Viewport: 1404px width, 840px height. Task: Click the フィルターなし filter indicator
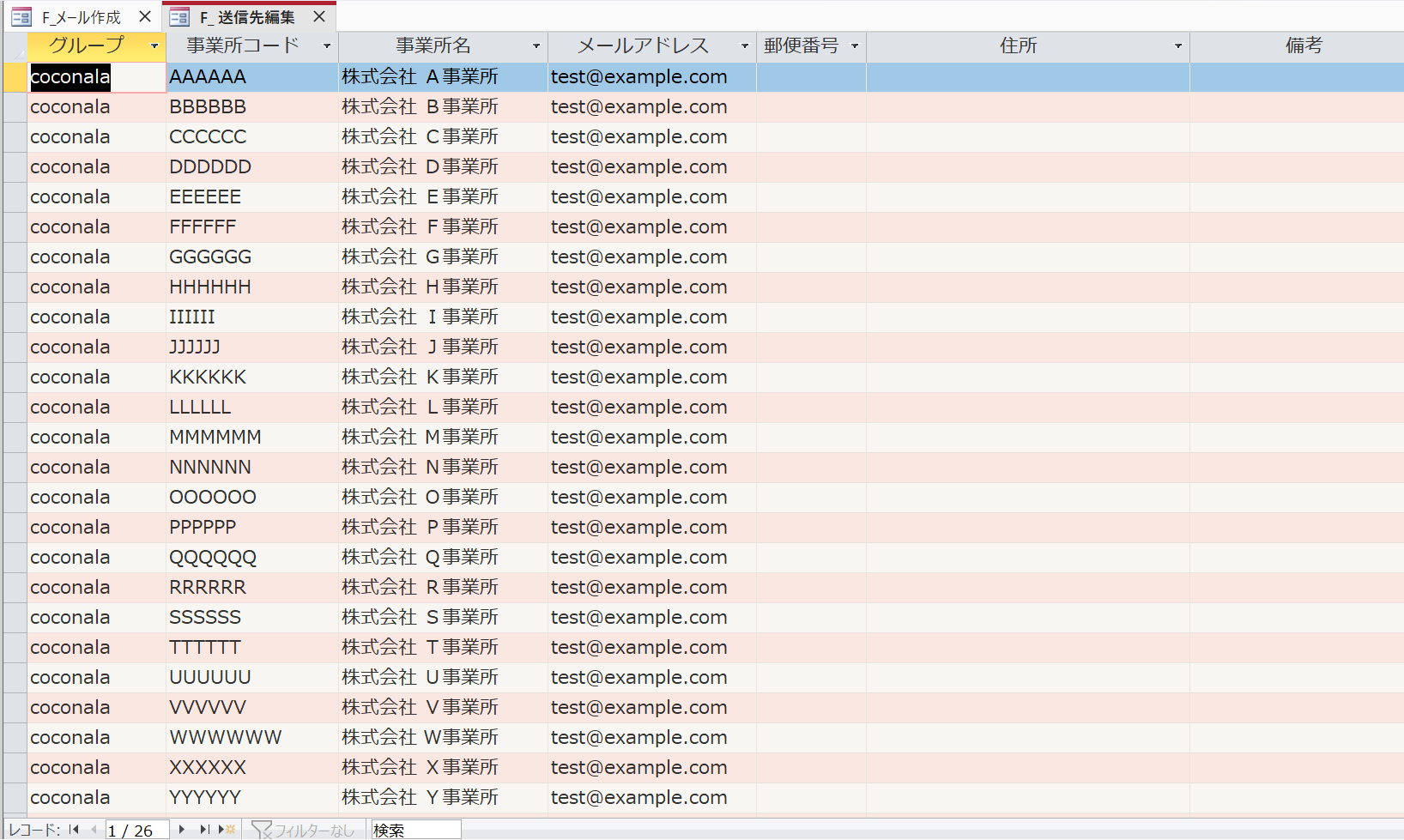[x=304, y=830]
